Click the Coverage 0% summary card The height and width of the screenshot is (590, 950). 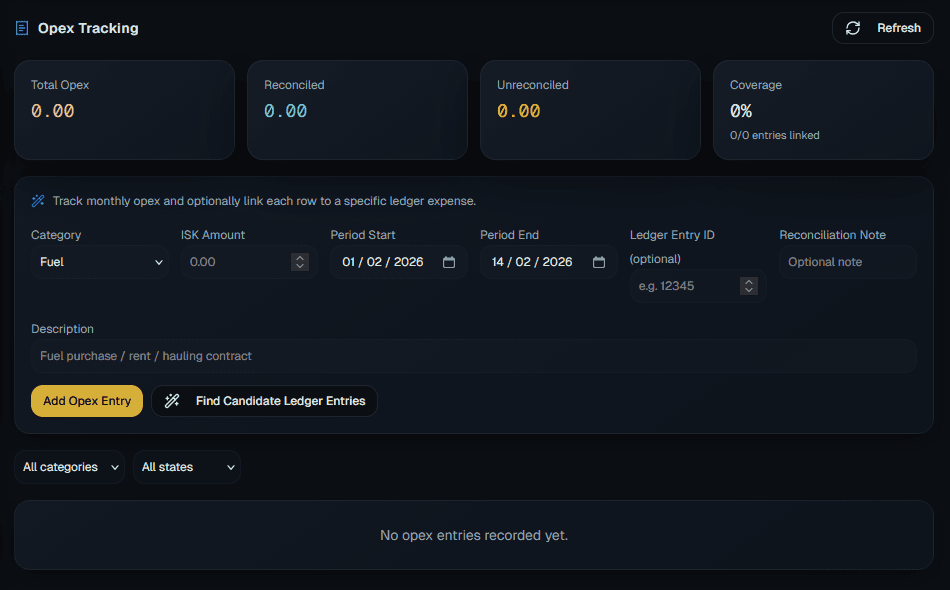click(x=822, y=110)
